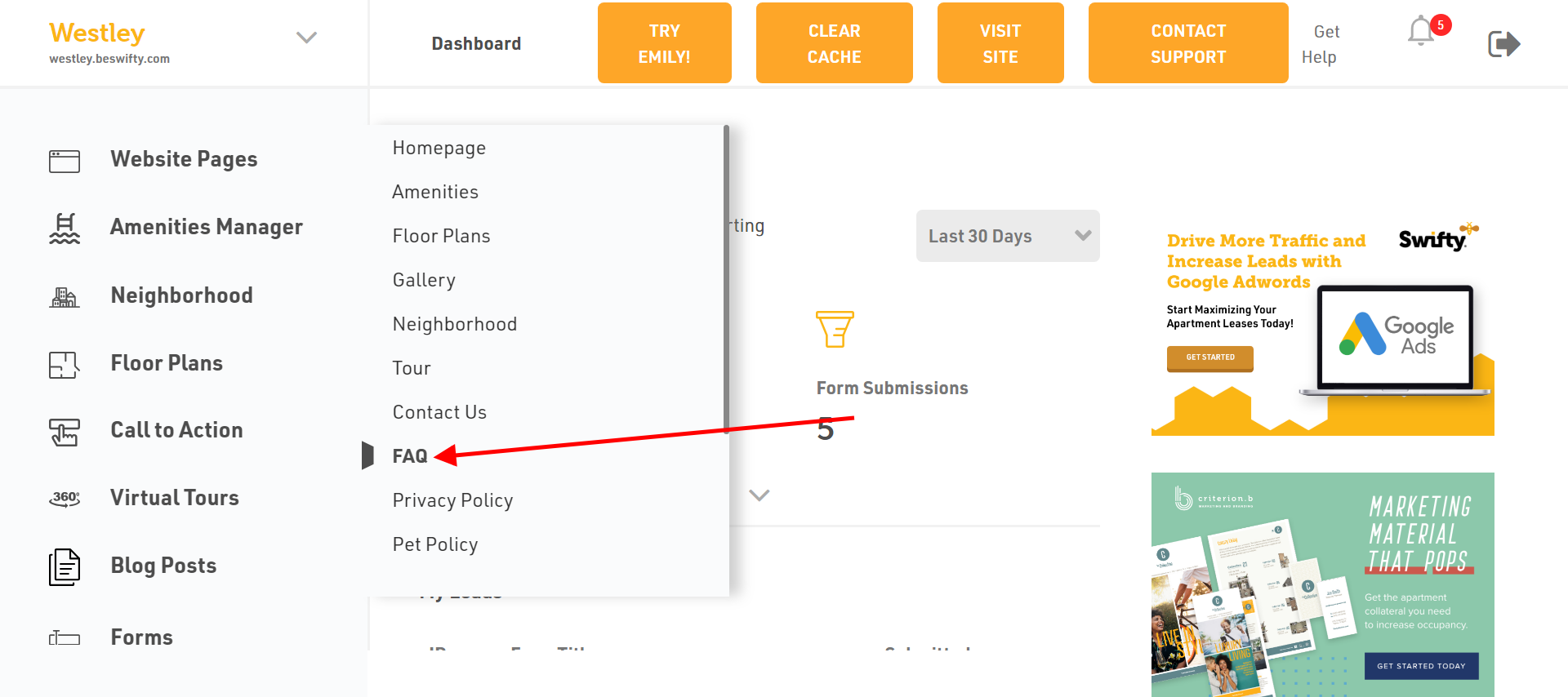Open the Call to Action pointer icon
The image size is (1568, 697).
pos(65,433)
